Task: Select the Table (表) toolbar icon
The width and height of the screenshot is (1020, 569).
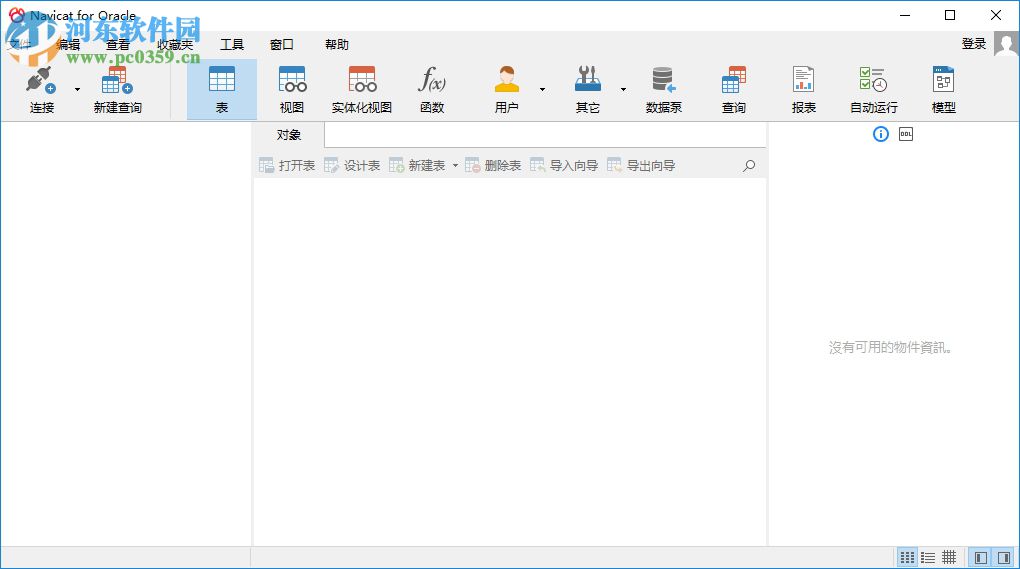Action: coord(222,90)
